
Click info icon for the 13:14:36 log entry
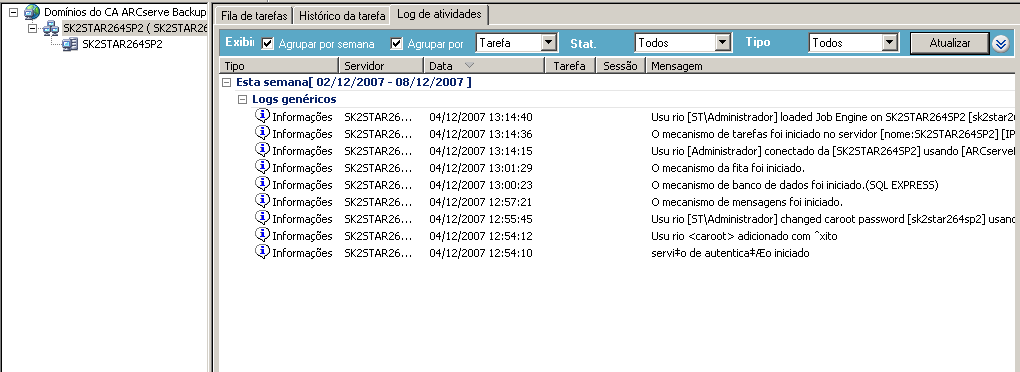pyautogui.click(x=262, y=133)
